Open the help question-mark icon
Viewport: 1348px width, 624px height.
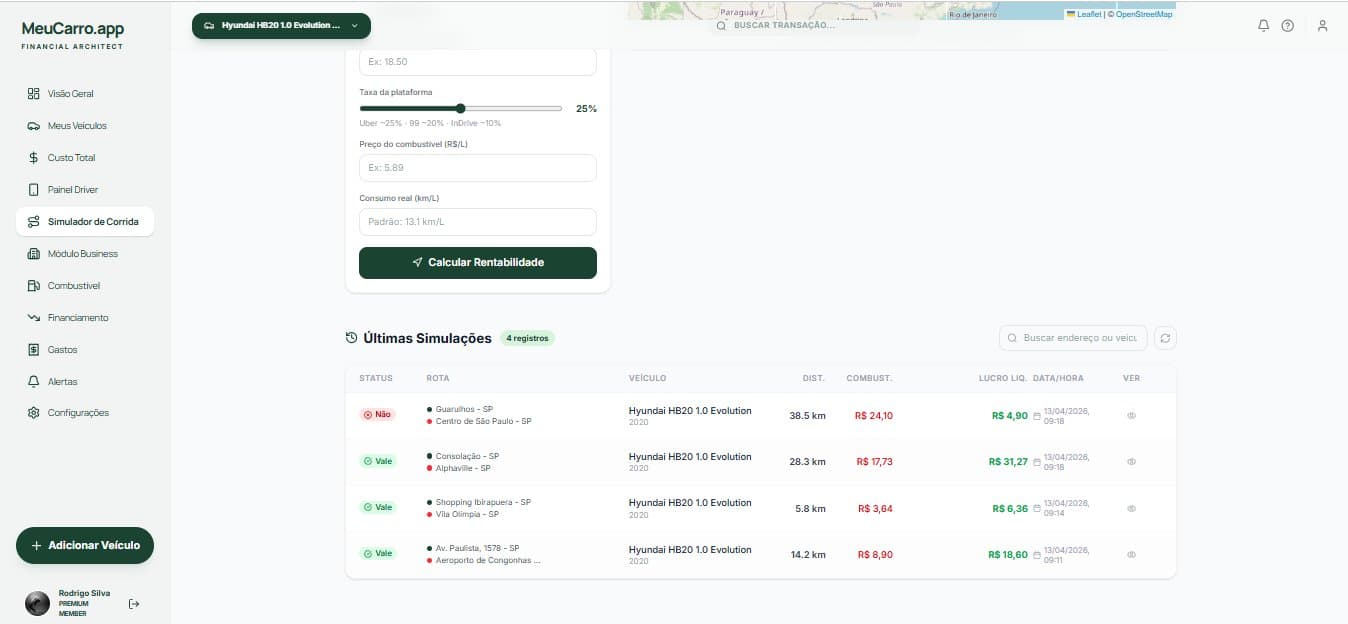[1288, 26]
